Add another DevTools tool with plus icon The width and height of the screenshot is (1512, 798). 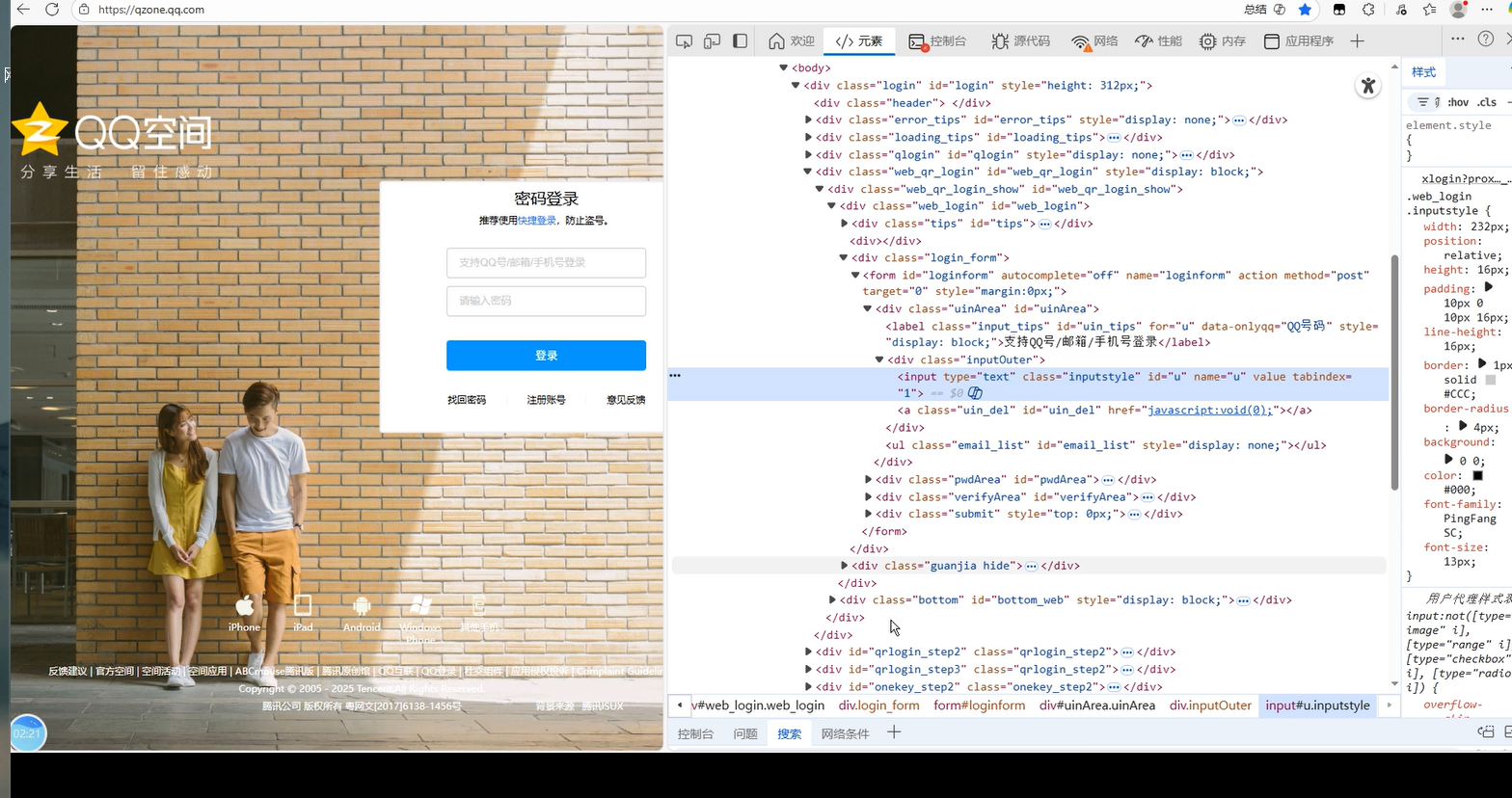(x=1358, y=41)
